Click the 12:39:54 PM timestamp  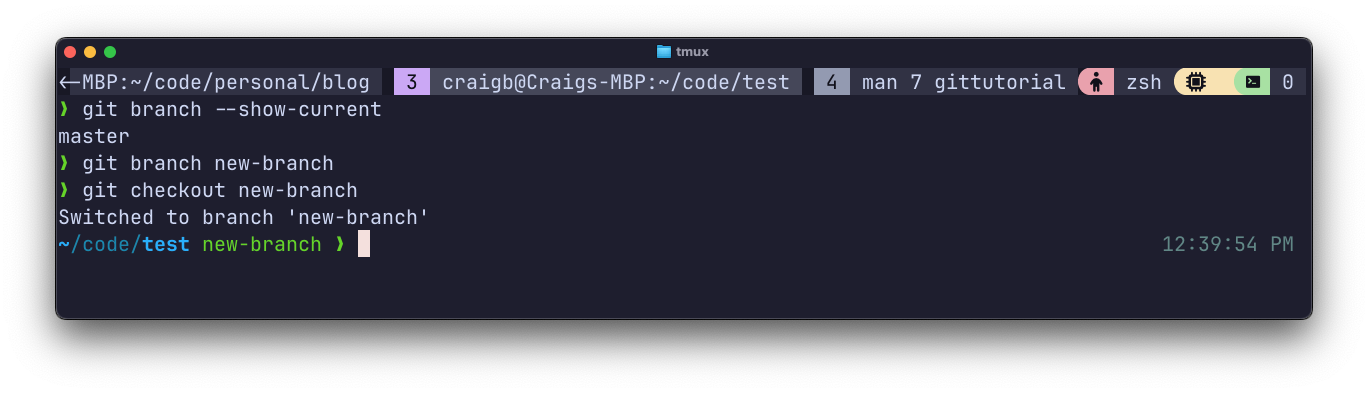[x=1228, y=244]
